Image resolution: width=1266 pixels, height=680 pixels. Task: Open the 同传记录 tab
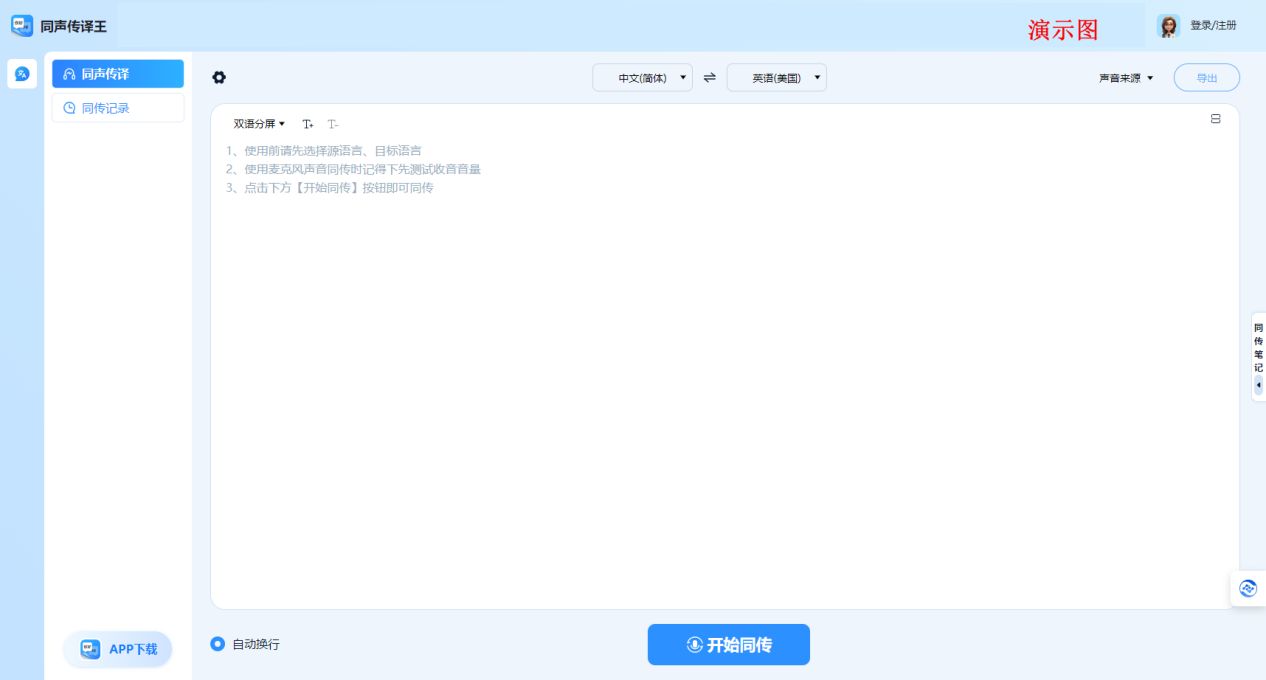click(118, 108)
